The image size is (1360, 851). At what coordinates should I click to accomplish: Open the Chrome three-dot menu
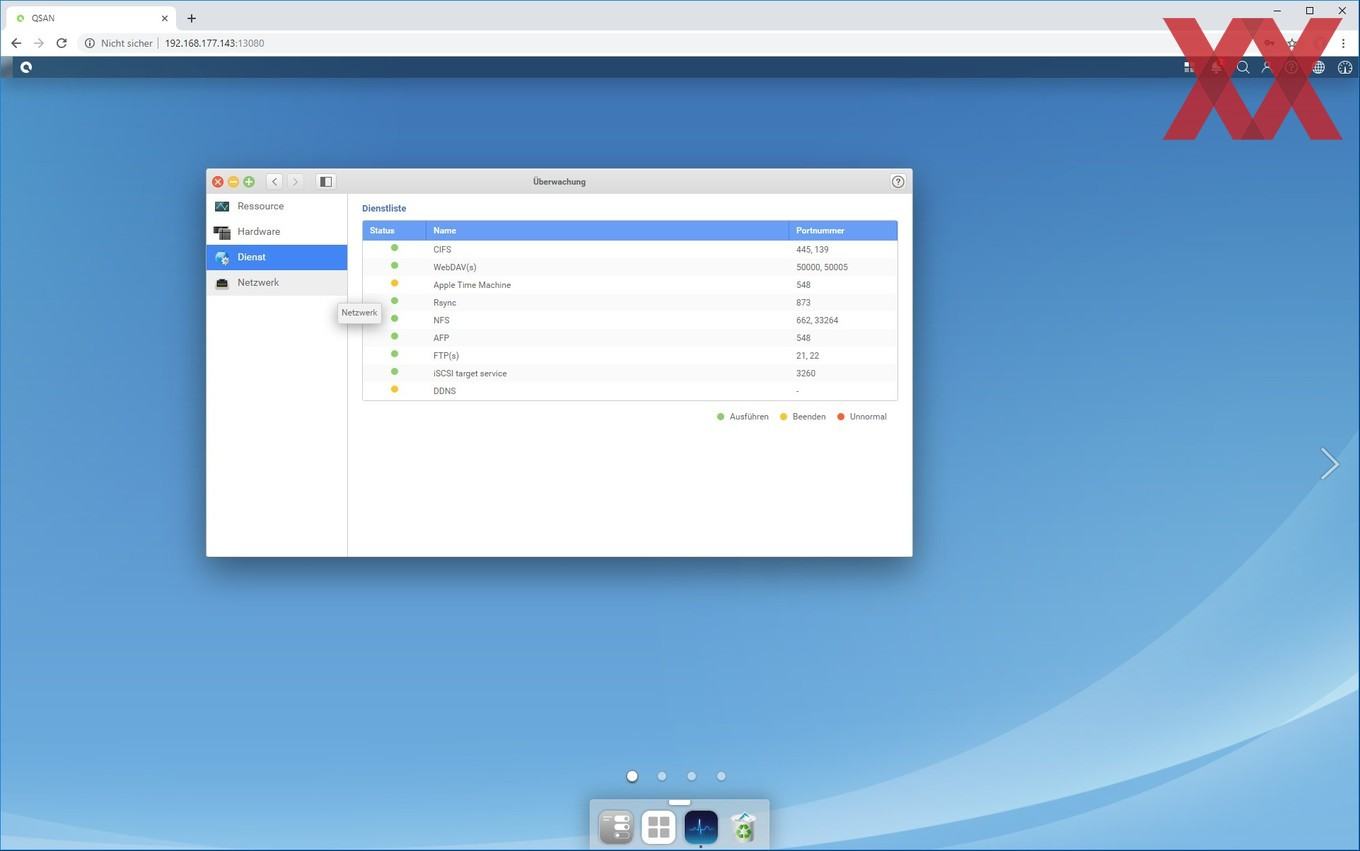[1343, 43]
